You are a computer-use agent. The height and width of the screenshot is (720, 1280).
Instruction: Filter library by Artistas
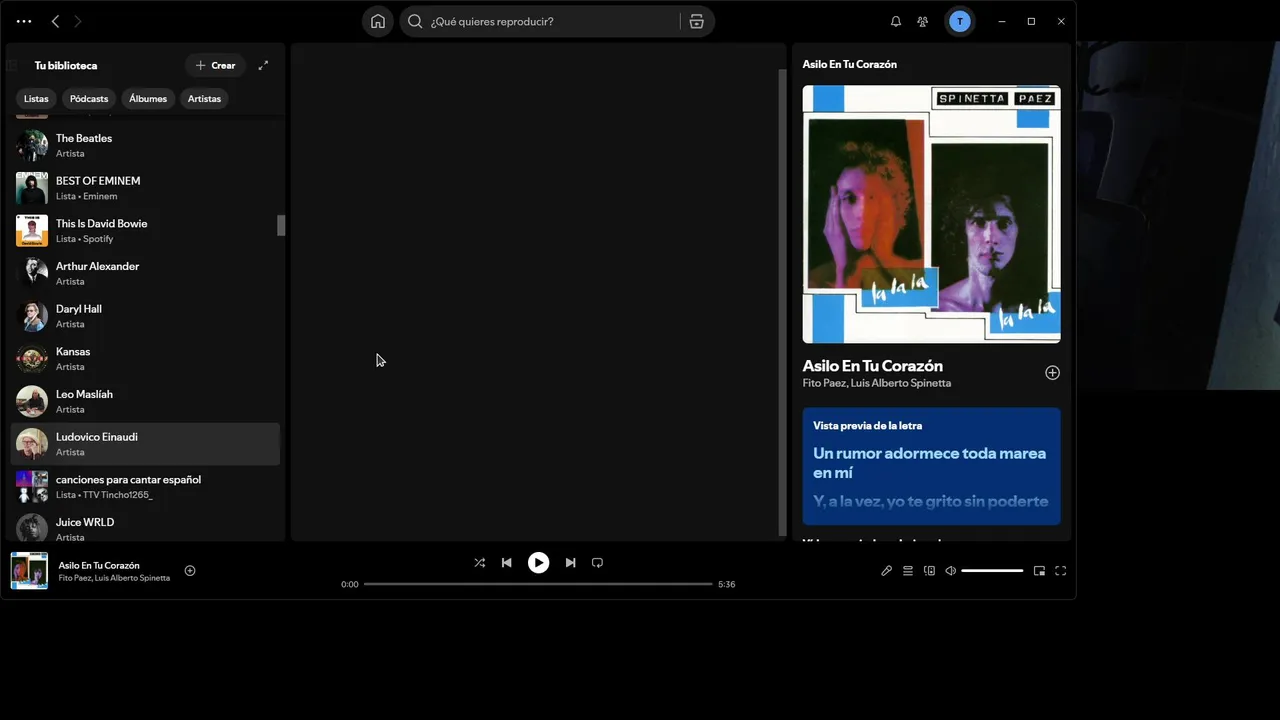204,98
